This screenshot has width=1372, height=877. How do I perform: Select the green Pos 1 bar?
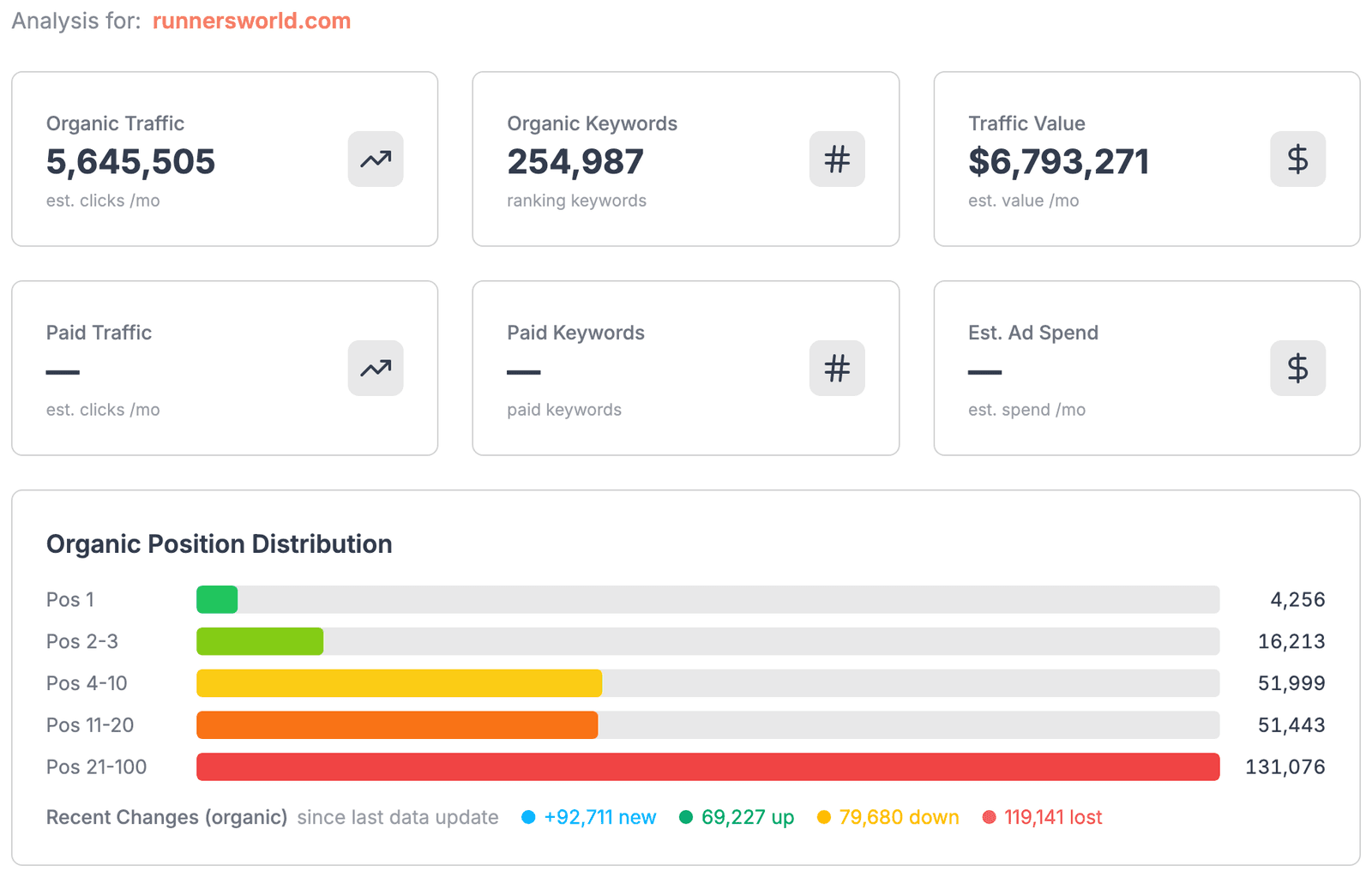(217, 599)
